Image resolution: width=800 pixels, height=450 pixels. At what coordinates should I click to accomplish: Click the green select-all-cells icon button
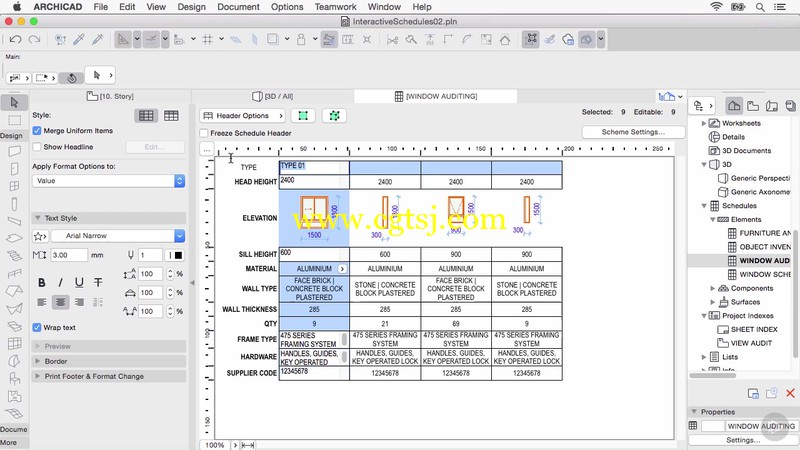point(303,116)
